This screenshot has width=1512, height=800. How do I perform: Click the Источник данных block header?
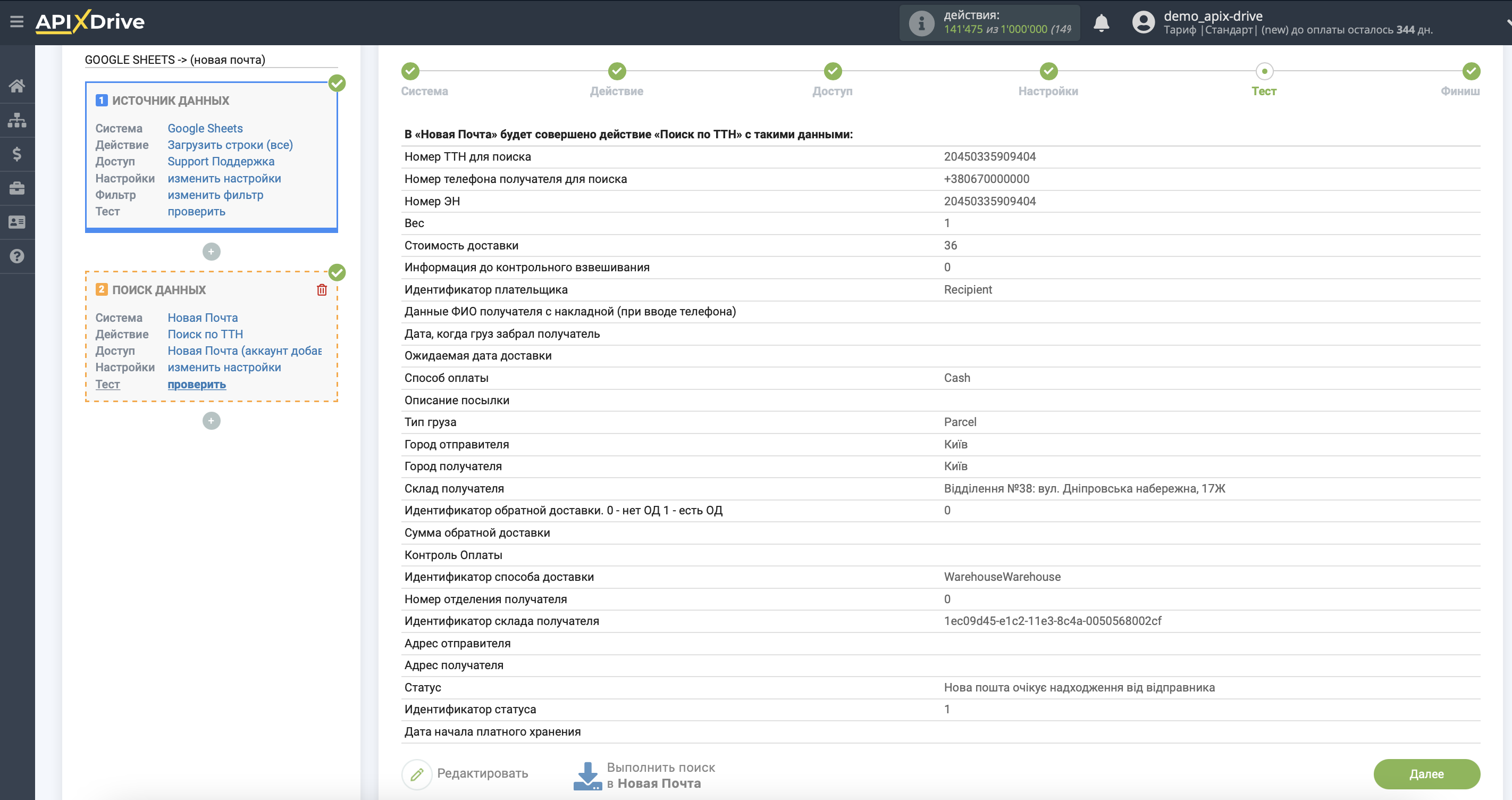[170, 101]
